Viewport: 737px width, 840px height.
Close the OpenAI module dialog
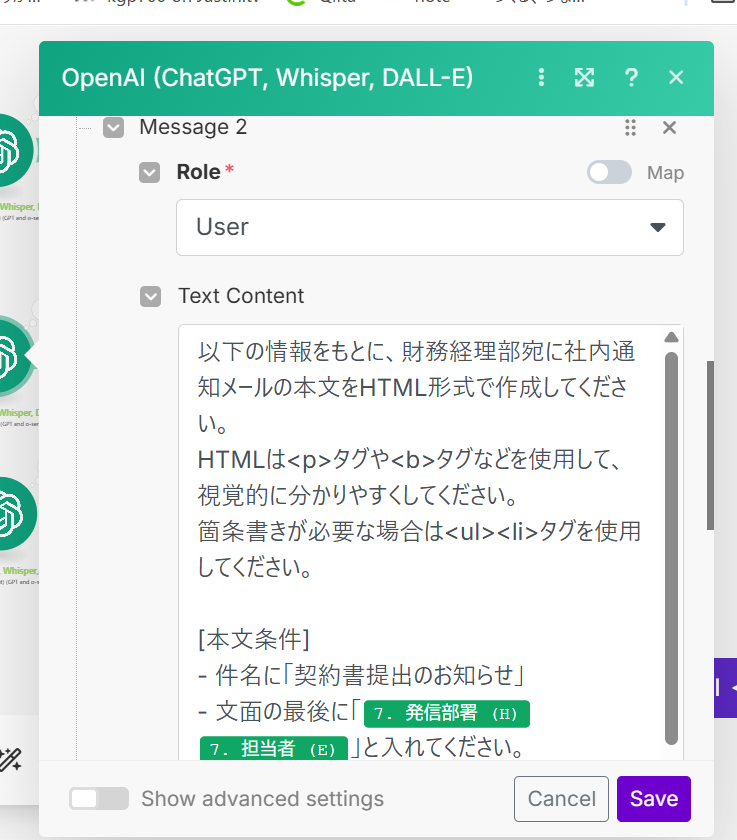[676, 78]
